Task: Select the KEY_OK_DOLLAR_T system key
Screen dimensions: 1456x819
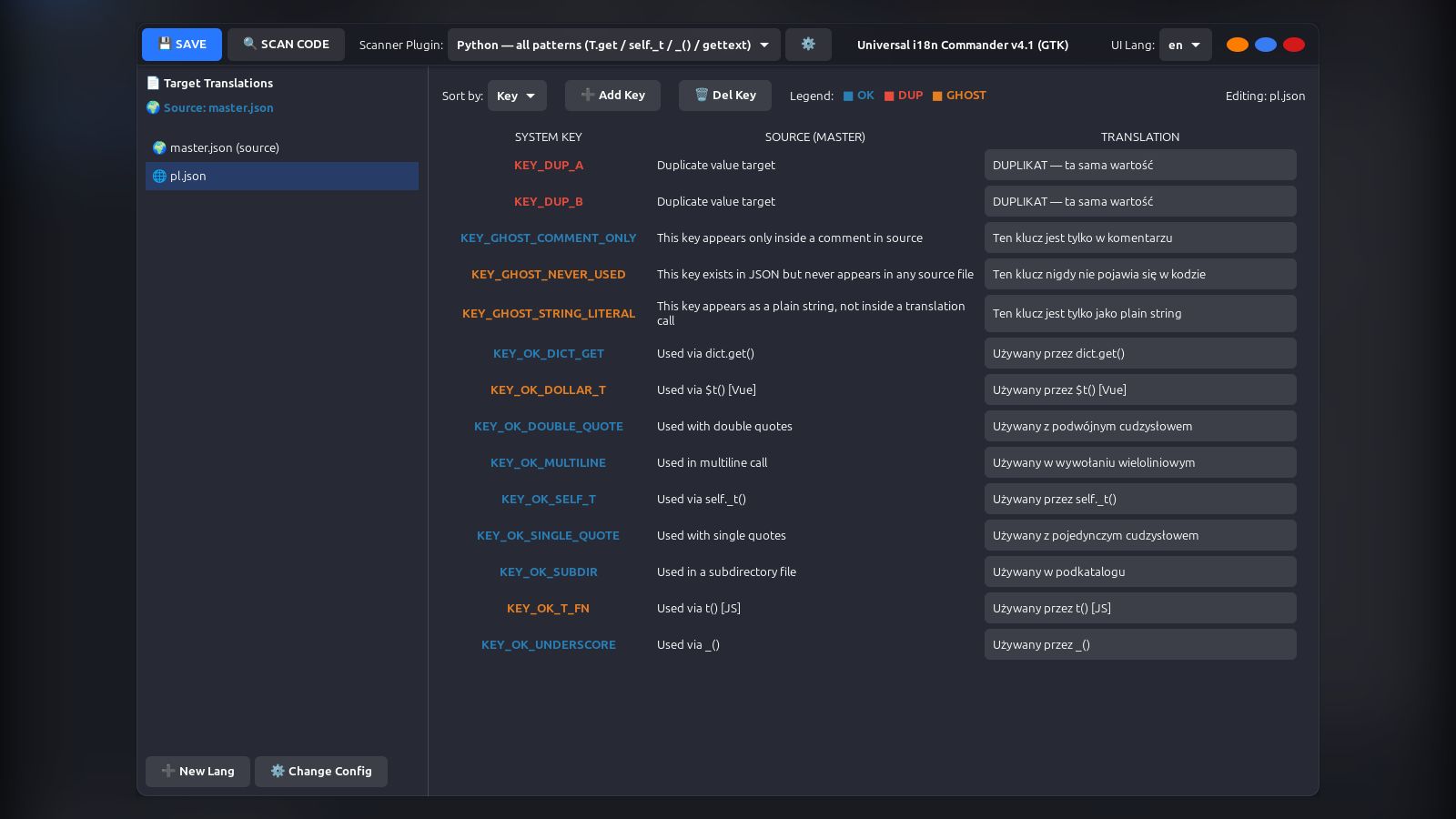Action: [549, 389]
